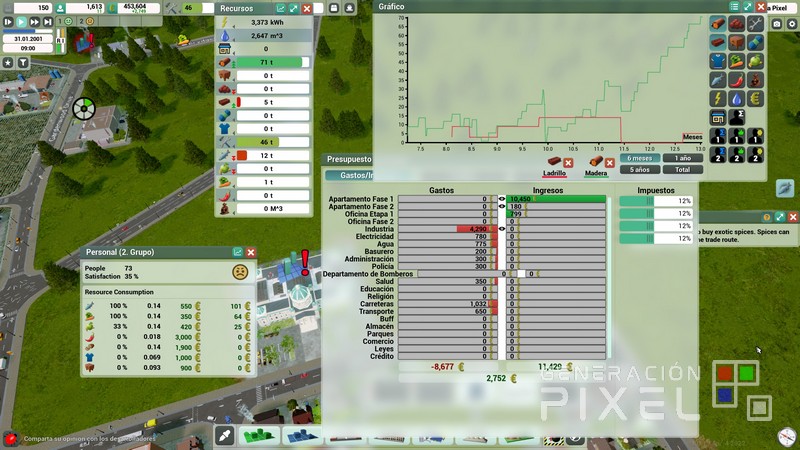Set simulation to normal play speed
The width and height of the screenshot is (800, 450).
21,22
